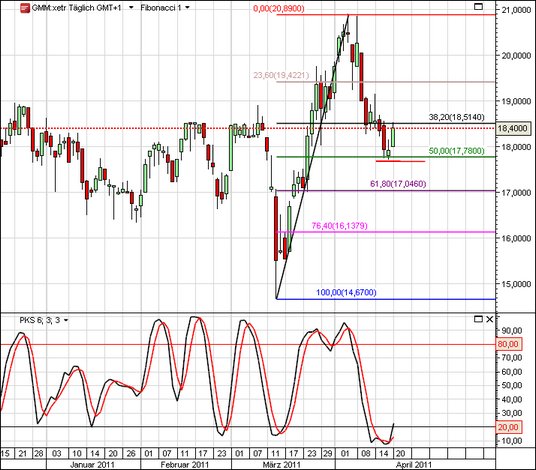Click the 20,00 oversold level tag
Image resolution: width=536 pixels, height=470 pixels.
[508, 427]
